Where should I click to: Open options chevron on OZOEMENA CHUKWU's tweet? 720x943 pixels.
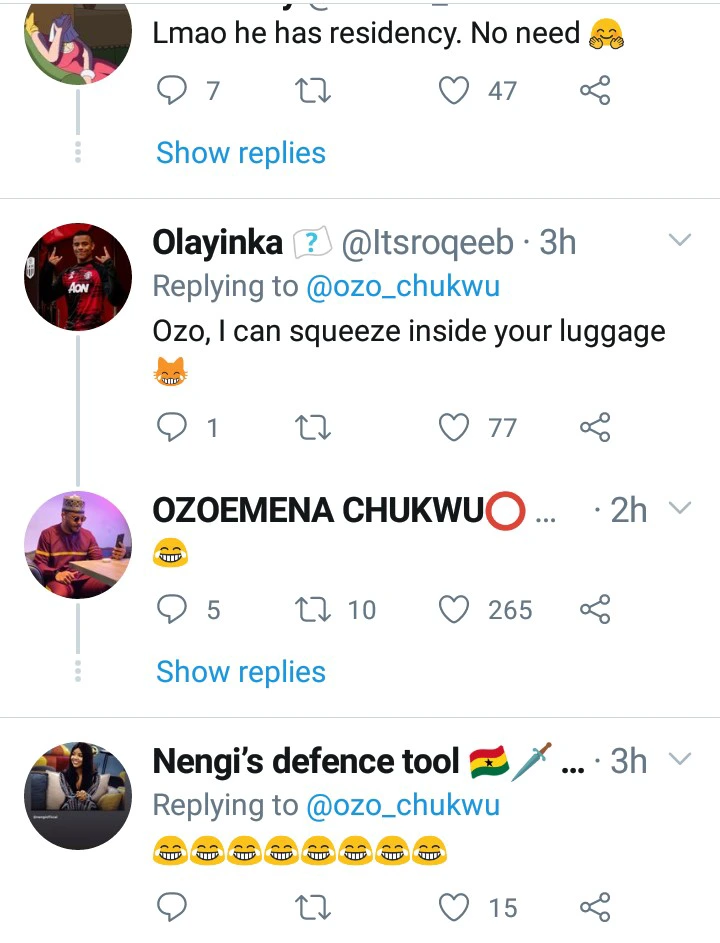tap(680, 509)
